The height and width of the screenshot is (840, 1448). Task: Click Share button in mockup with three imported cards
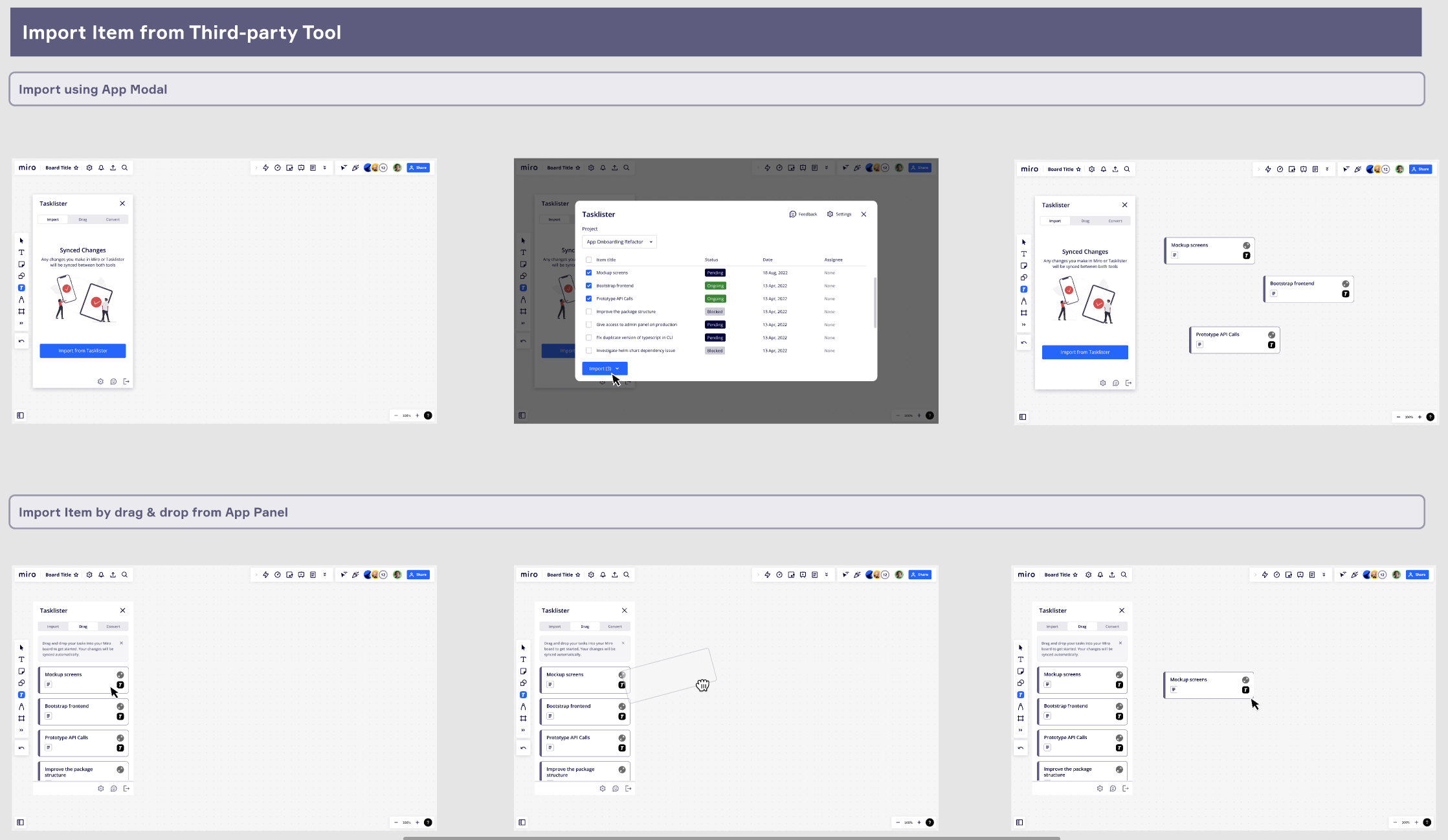tap(1420, 169)
